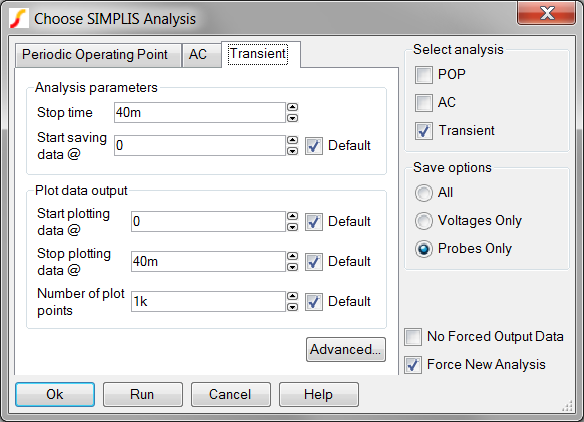The height and width of the screenshot is (422, 584).
Task: Uncheck Default for Start saving data
Action: click(314, 146)
